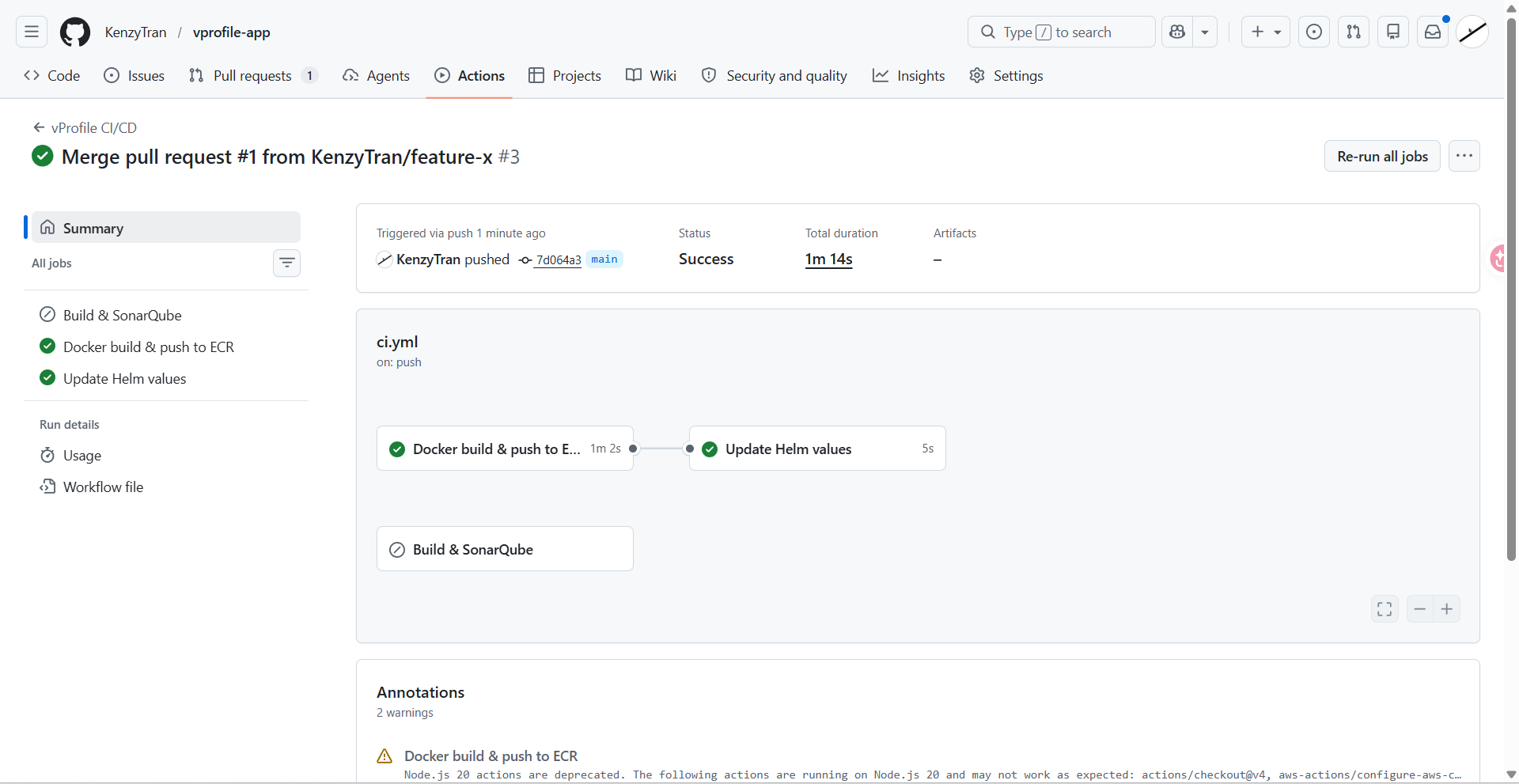
Task: Zoom out the workflow graph
Action: (x=1420, y=608)
